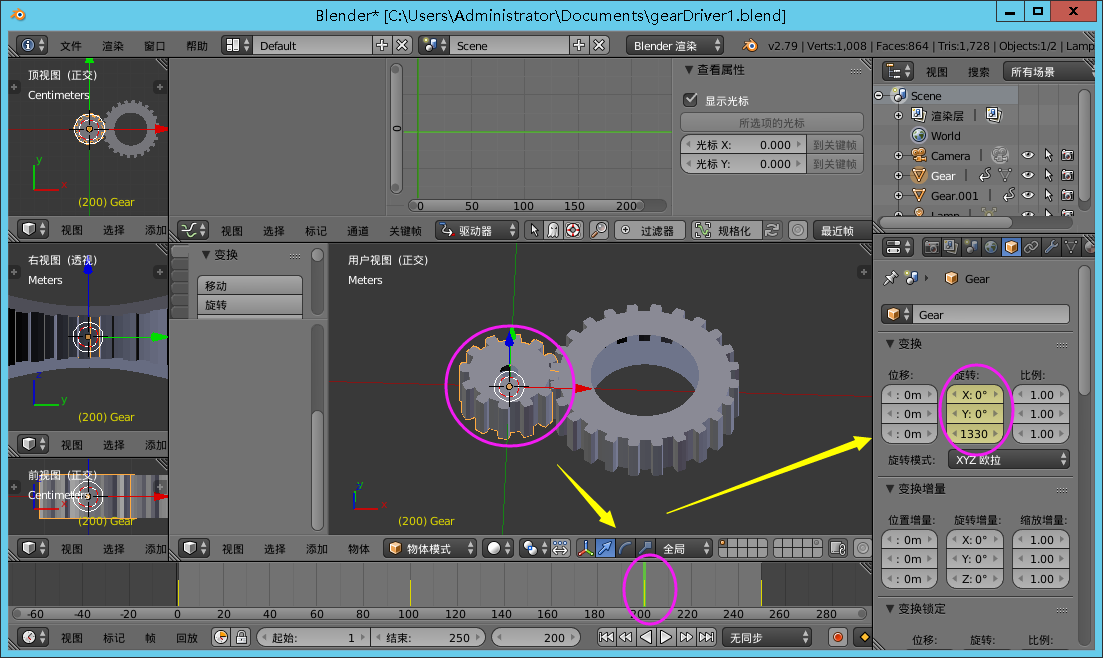Click the Camera object icon in outliner

[919, 156]
